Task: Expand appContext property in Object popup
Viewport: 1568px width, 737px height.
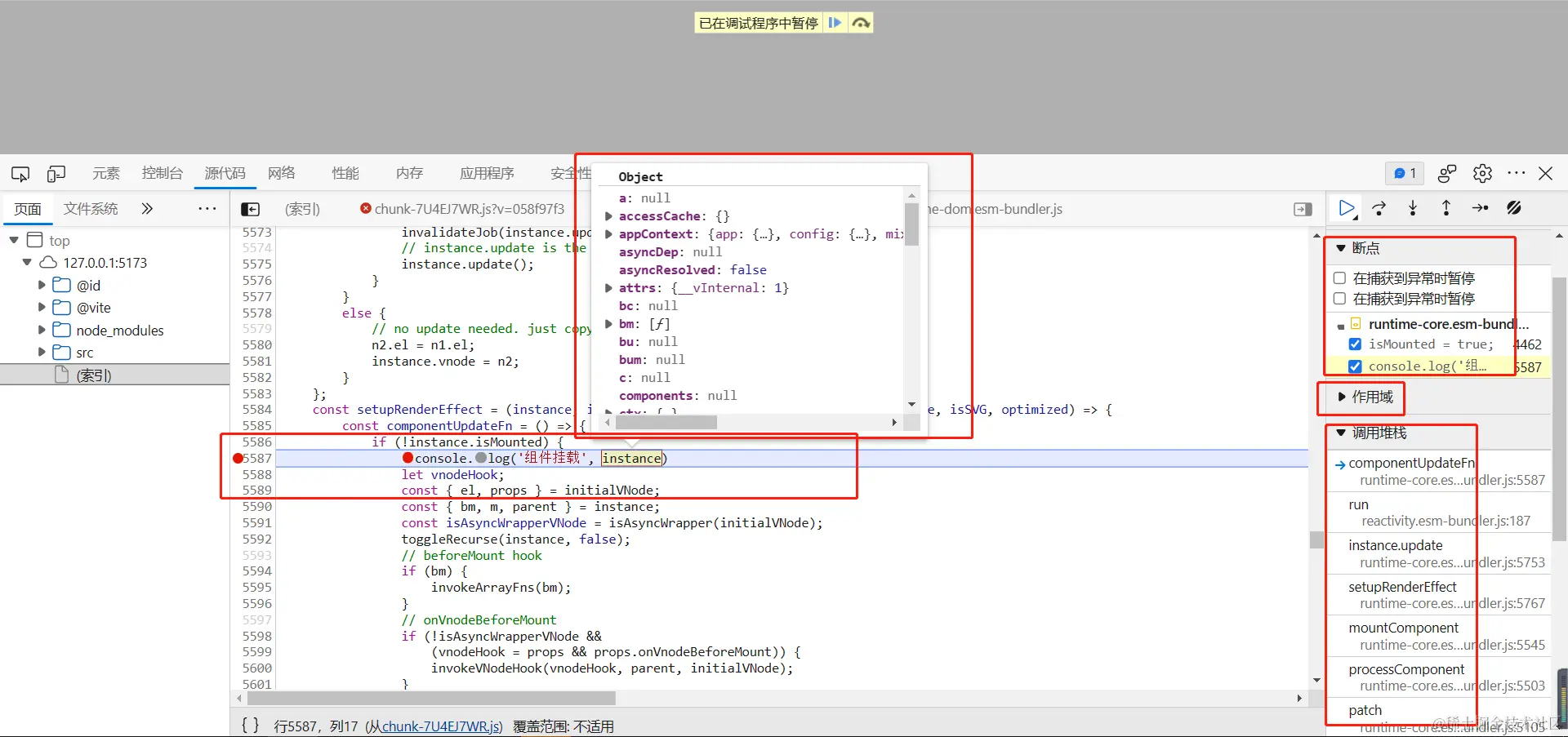Action: point(608,234)
